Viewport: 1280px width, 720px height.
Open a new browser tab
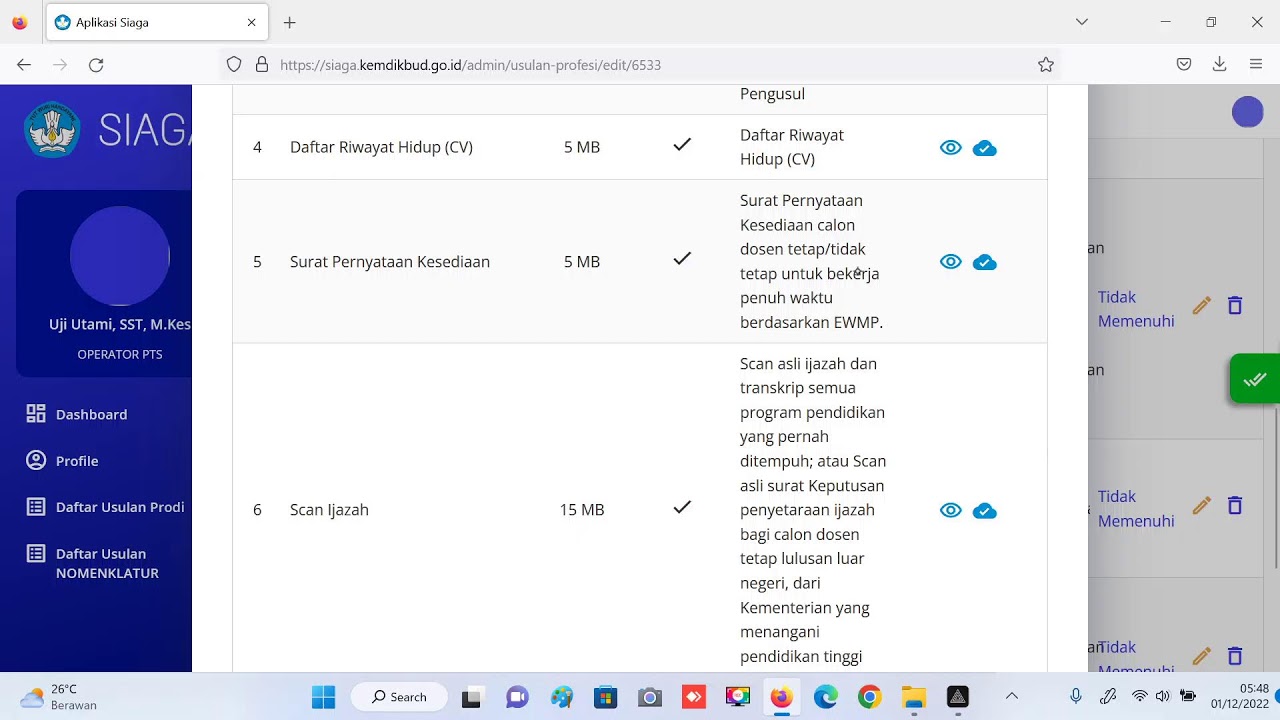[x=289, y=22]
